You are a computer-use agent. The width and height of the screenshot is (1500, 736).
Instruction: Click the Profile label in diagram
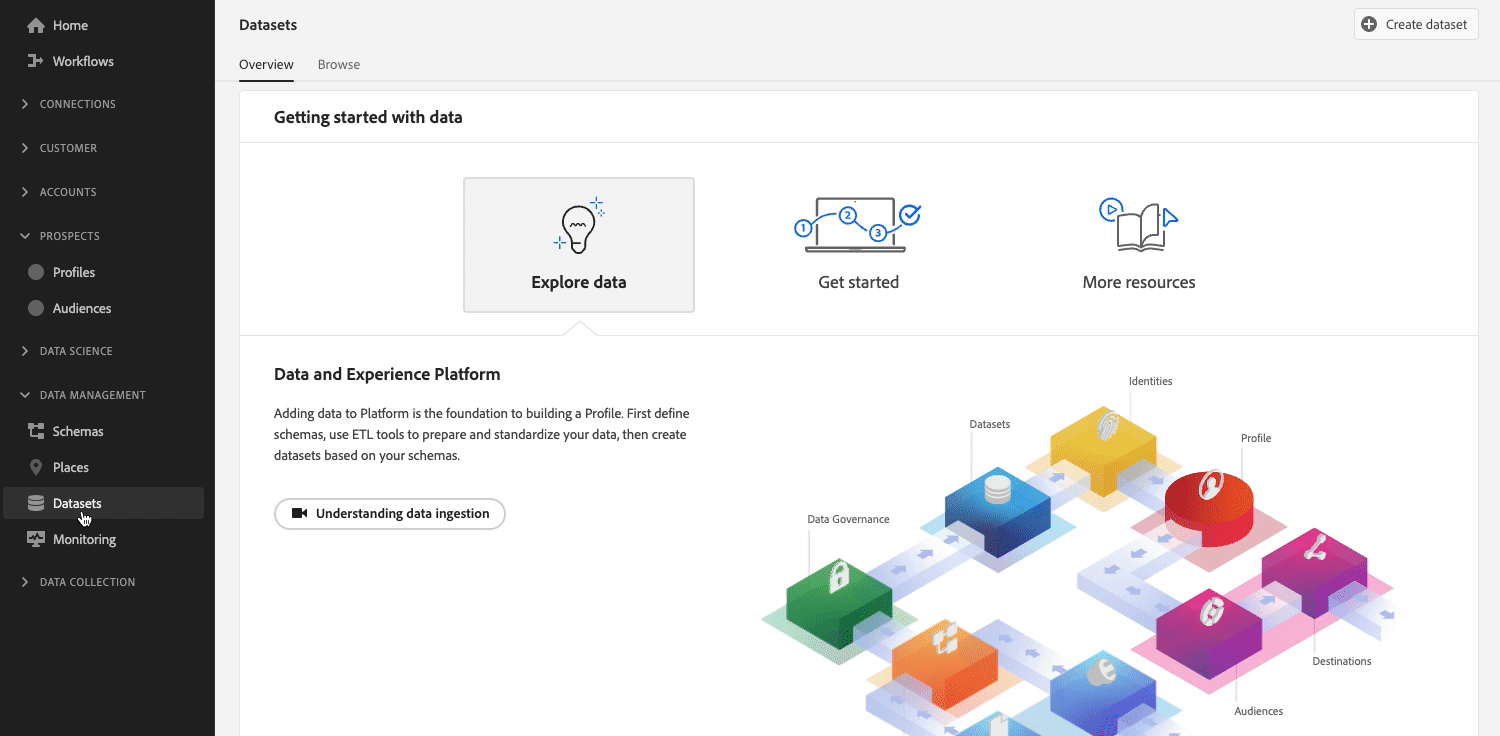click(1256, 438)
